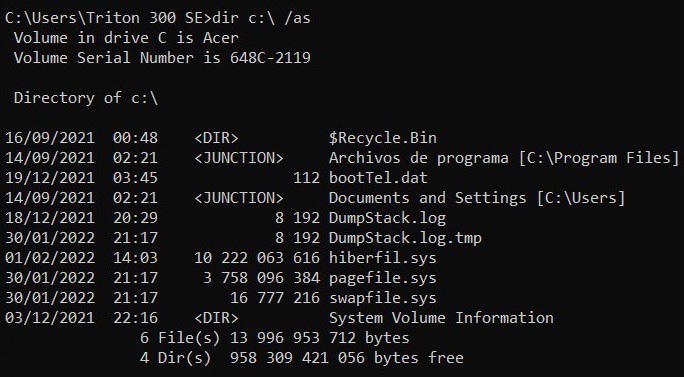The image size is (684, 377).
Task: Click swapfile.sys in the listing
Action: coord(383,298)
